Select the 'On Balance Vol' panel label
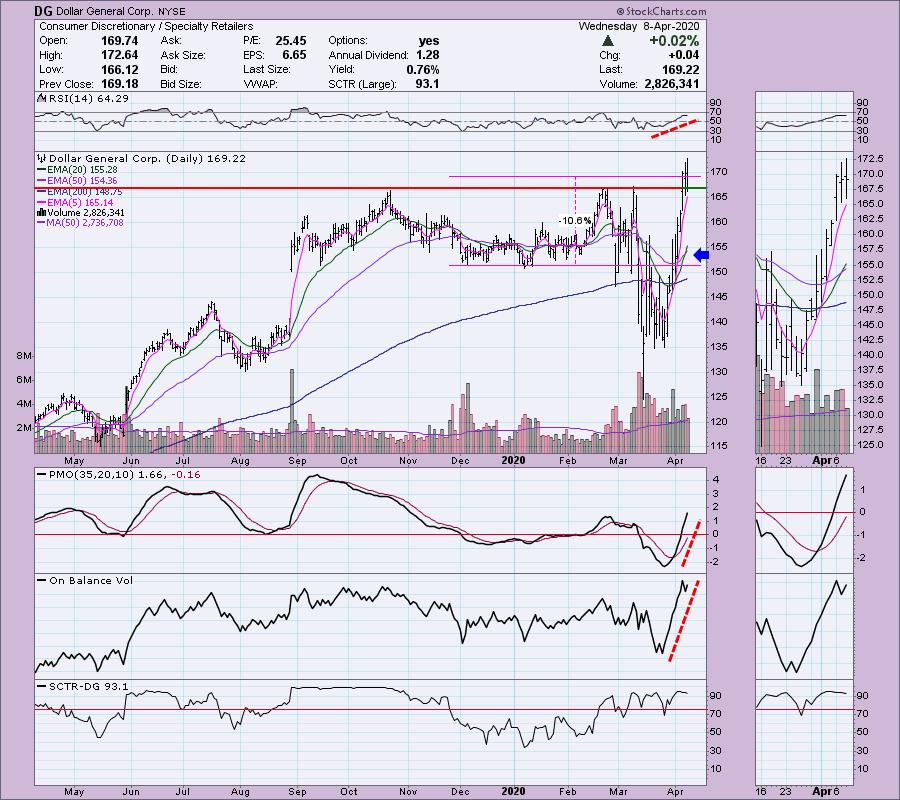This screenshot has width=900, height=800. [x=91, y=581]
